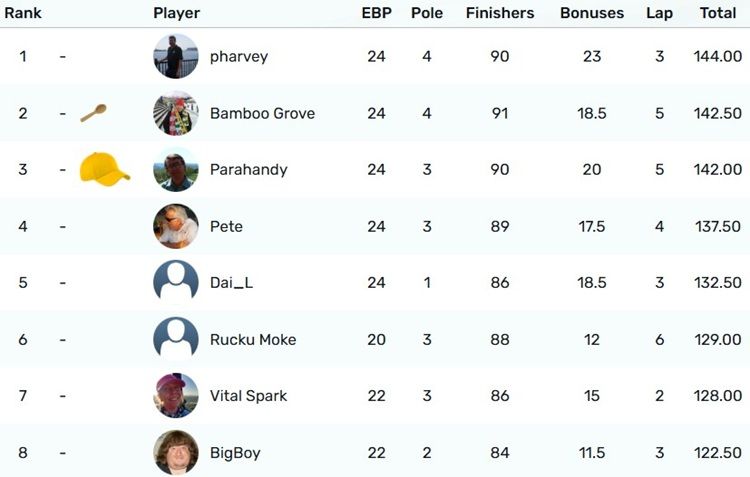Click the Vital Spark player name
The image size is (750, 477).
pyautogui.click(x=248, y=396)
